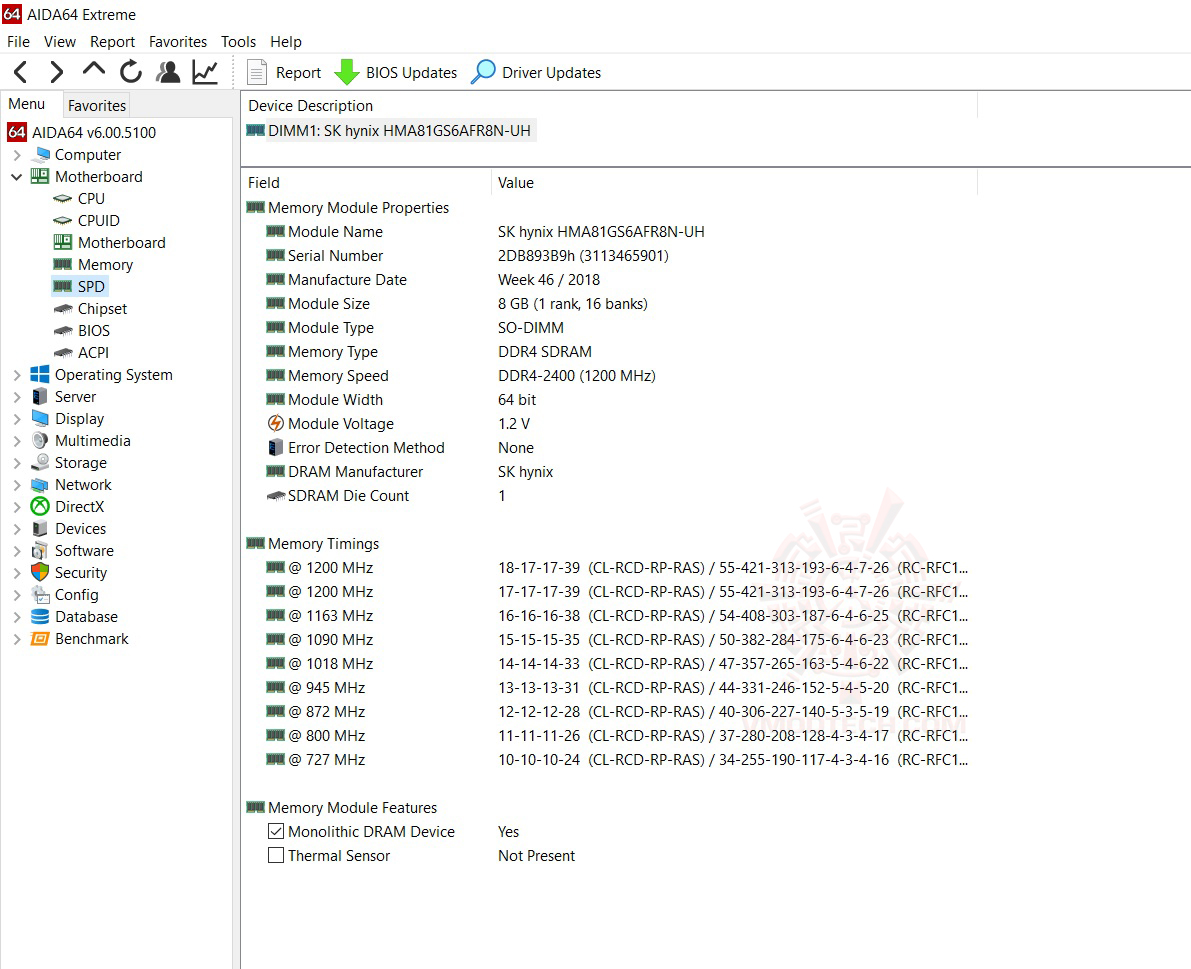Select the Module Voltage row

point(611,424)
